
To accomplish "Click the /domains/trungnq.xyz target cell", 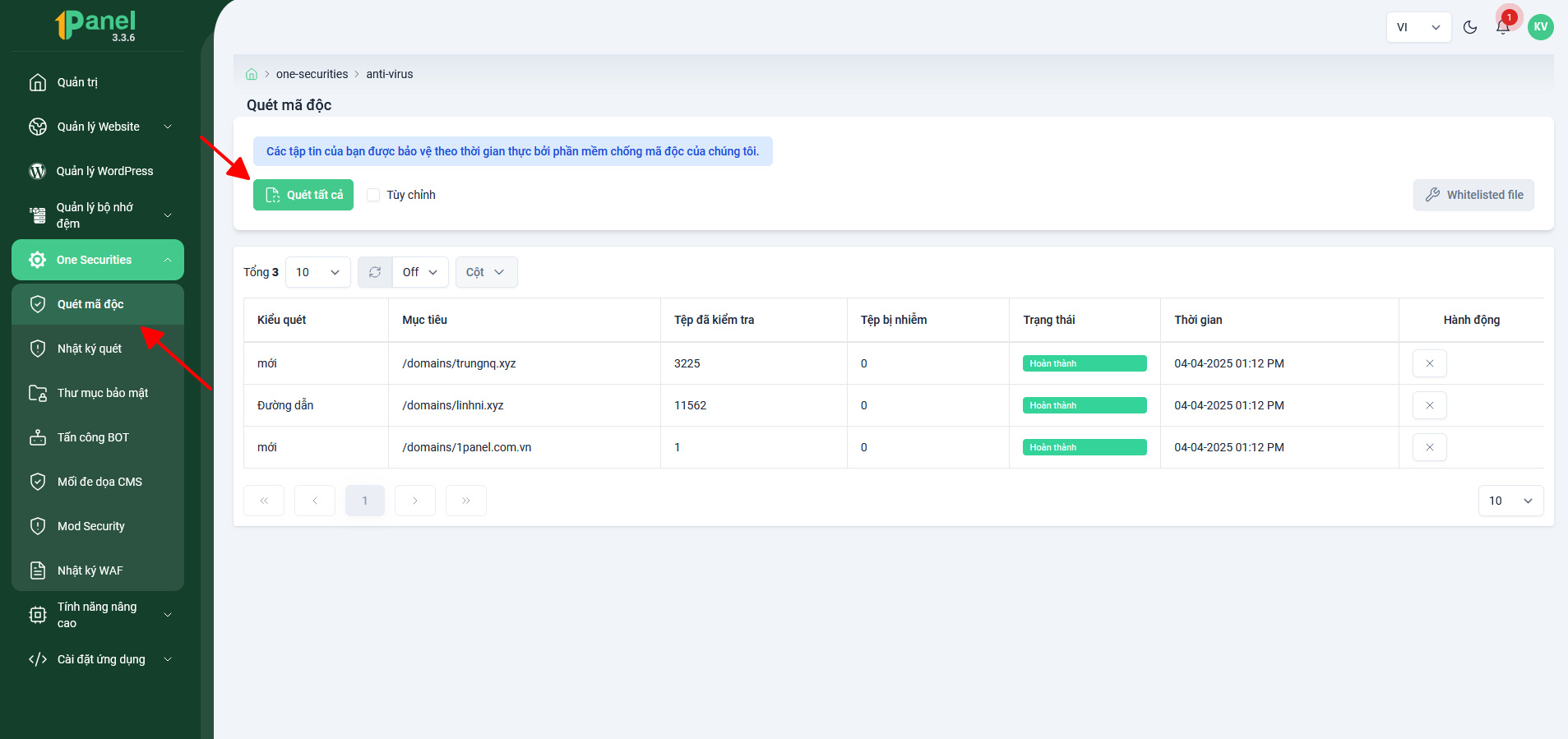I will point(525,363).
